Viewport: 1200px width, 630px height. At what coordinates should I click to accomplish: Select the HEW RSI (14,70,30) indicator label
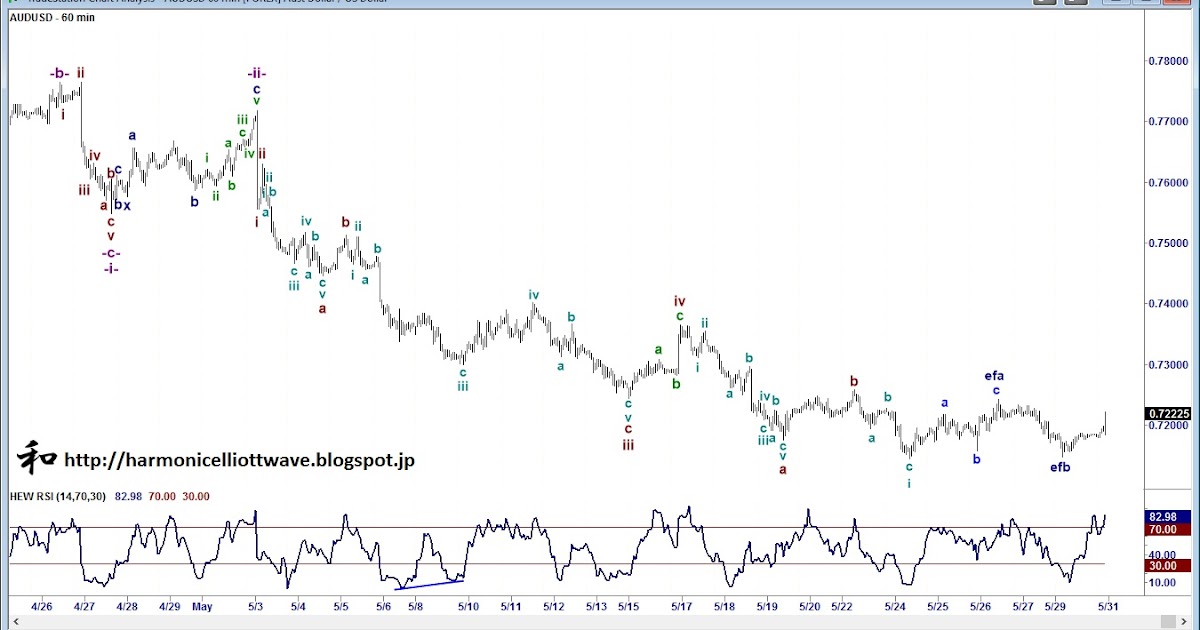pyautogui.click(x=59, y=496)
